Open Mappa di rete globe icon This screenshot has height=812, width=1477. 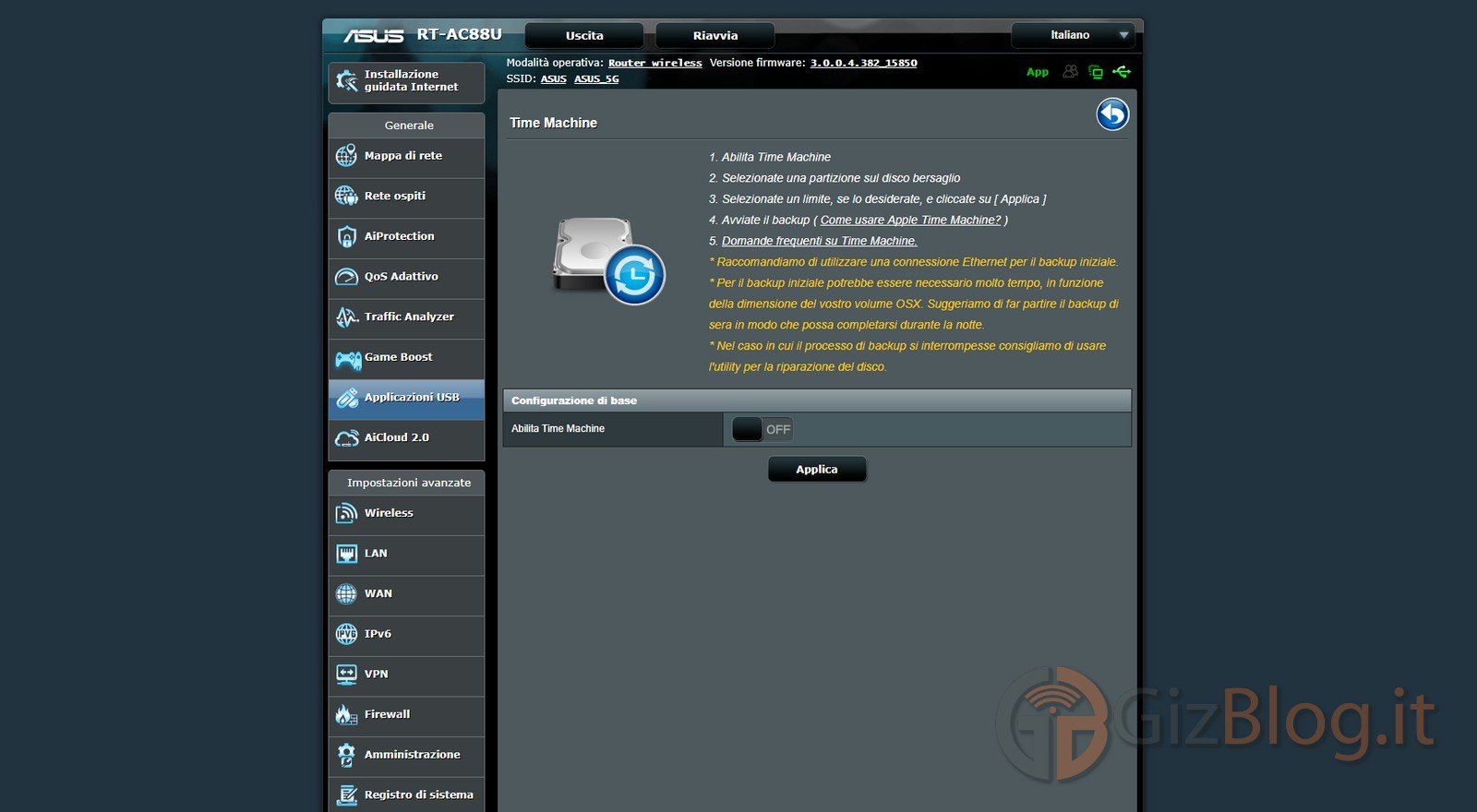346,156
